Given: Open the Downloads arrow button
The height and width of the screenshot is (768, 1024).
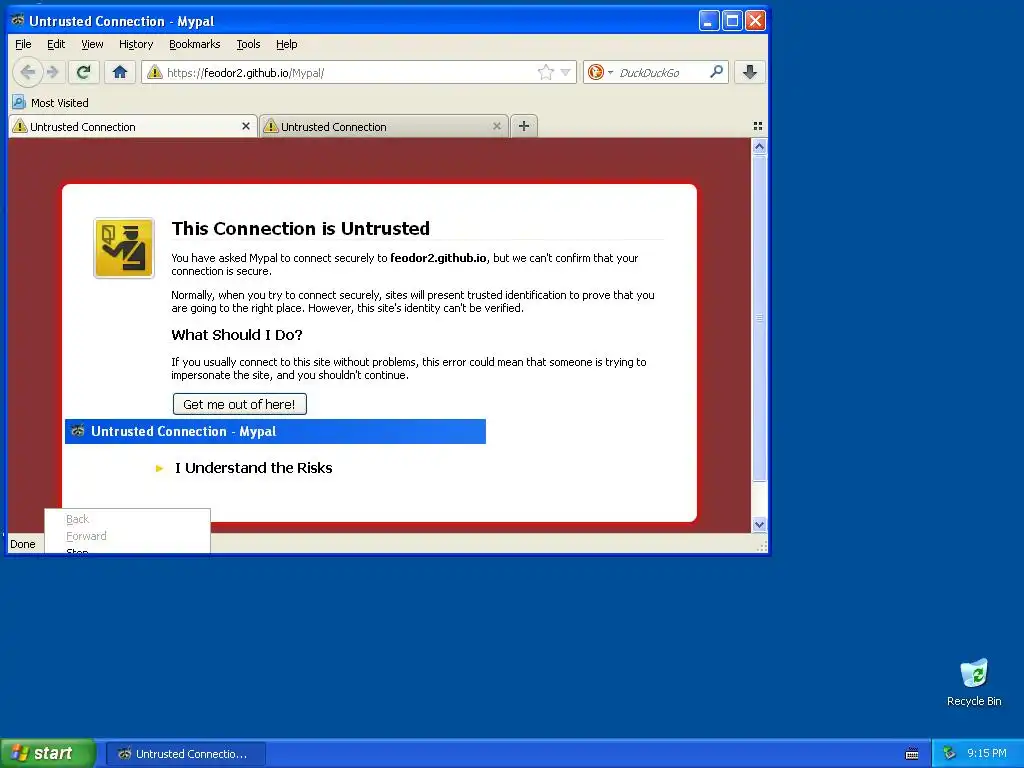Looking at the screenshot, I should 750,72.
